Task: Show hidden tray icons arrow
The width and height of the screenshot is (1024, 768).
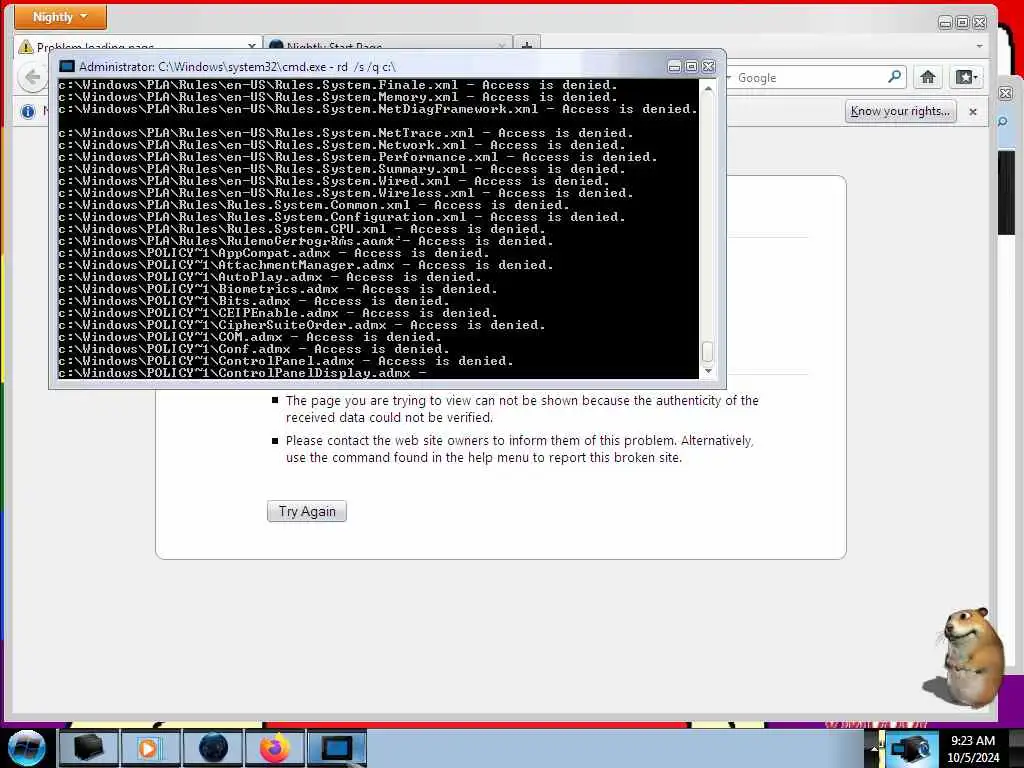Action: [x=874, y=749]
